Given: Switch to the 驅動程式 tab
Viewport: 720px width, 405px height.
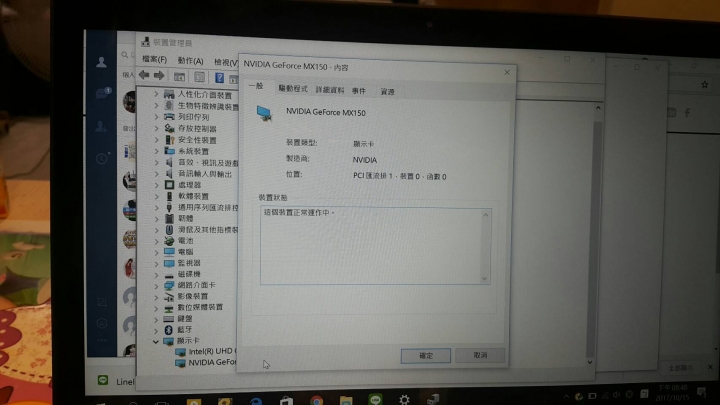Looking at the screenshot, I should (293, 89).
